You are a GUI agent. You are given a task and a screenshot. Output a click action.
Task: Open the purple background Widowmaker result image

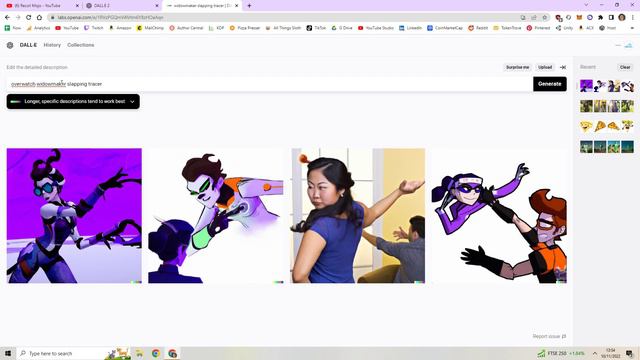pyautogui.click(x=74, y=216)
